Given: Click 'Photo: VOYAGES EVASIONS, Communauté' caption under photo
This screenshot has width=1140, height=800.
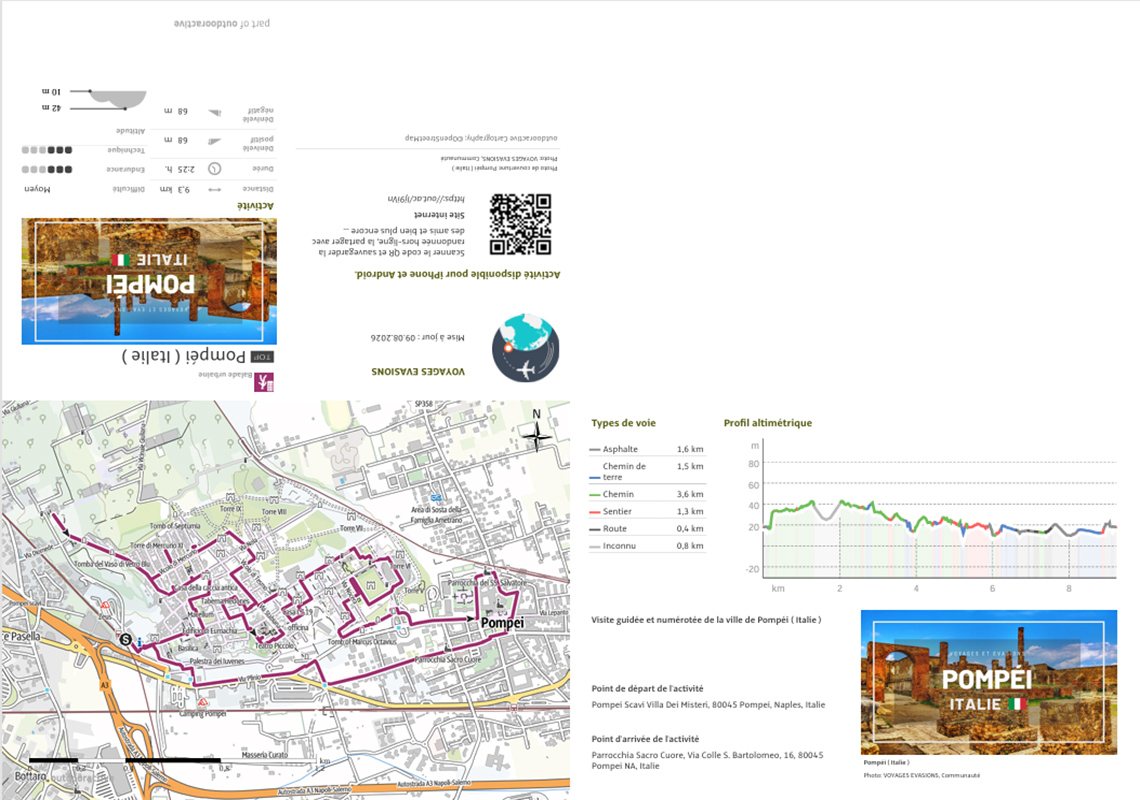Looking at the screenshot, I should point(921,775).
